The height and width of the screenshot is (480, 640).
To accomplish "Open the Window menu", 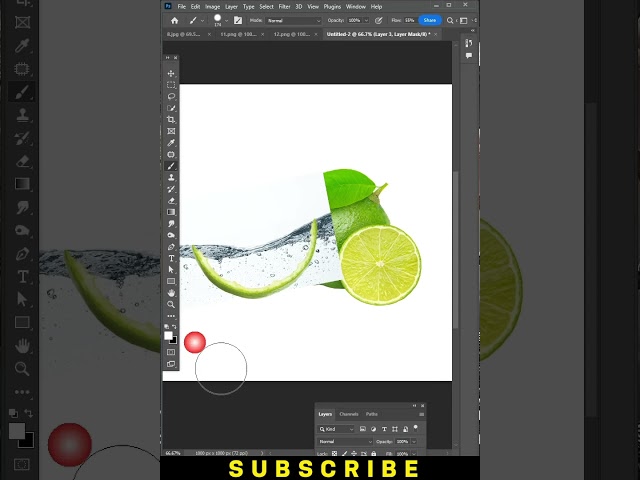I will (x=356, y=7).
